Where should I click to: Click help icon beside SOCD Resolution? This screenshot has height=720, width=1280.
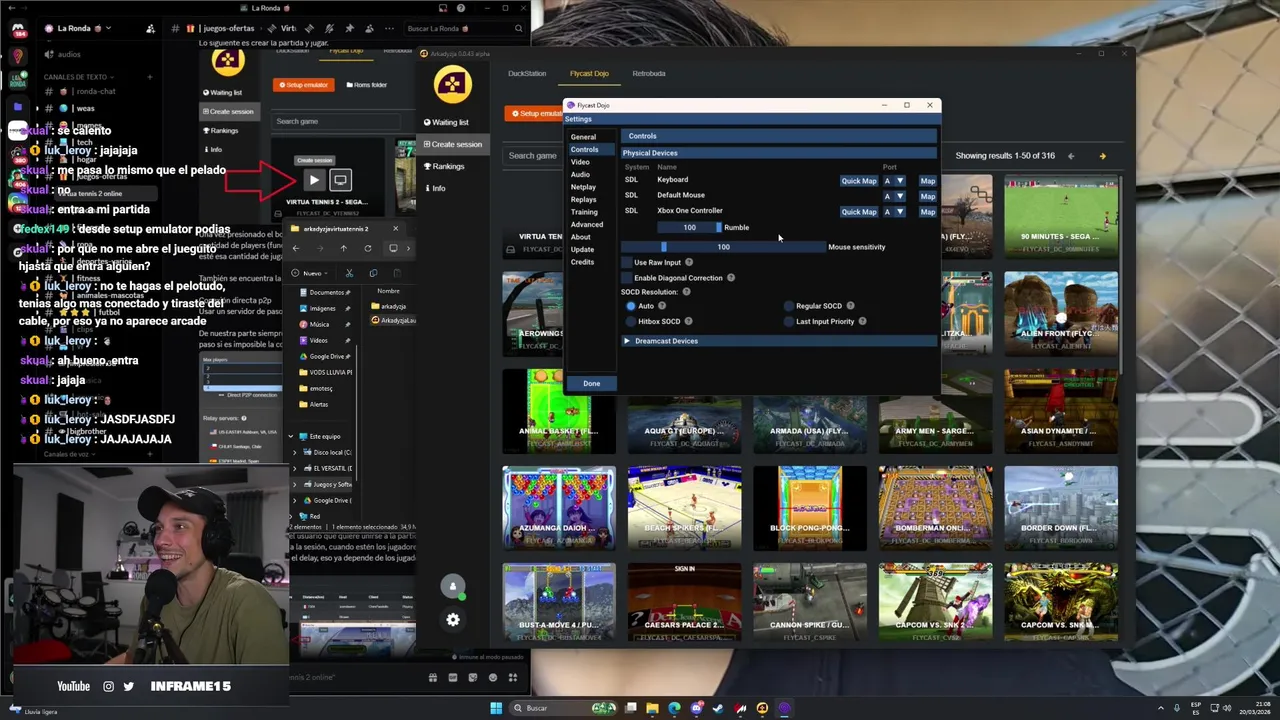click(x=686, y=291)
